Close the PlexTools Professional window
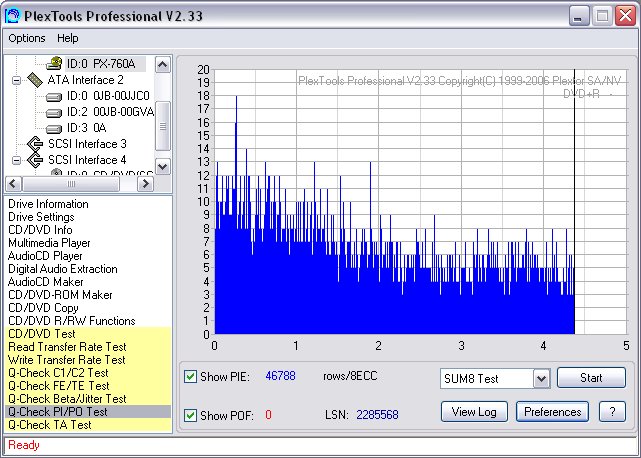 625,16
